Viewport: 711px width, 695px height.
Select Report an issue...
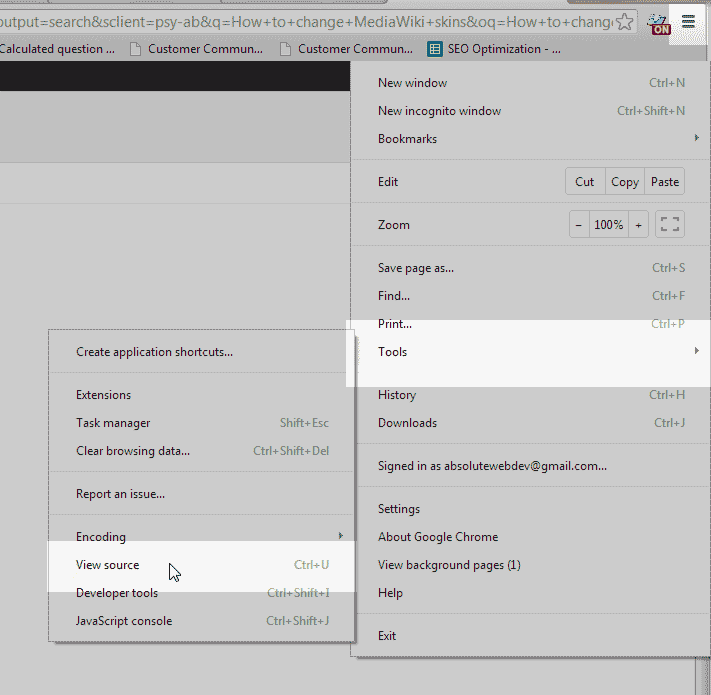coord(201,494)
